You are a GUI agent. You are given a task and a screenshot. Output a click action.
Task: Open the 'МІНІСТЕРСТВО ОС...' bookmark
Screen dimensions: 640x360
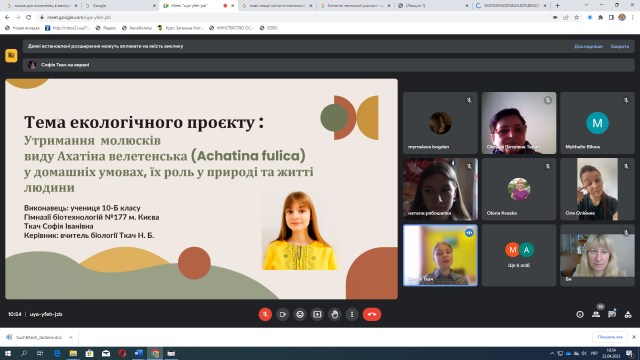point(231,28)
